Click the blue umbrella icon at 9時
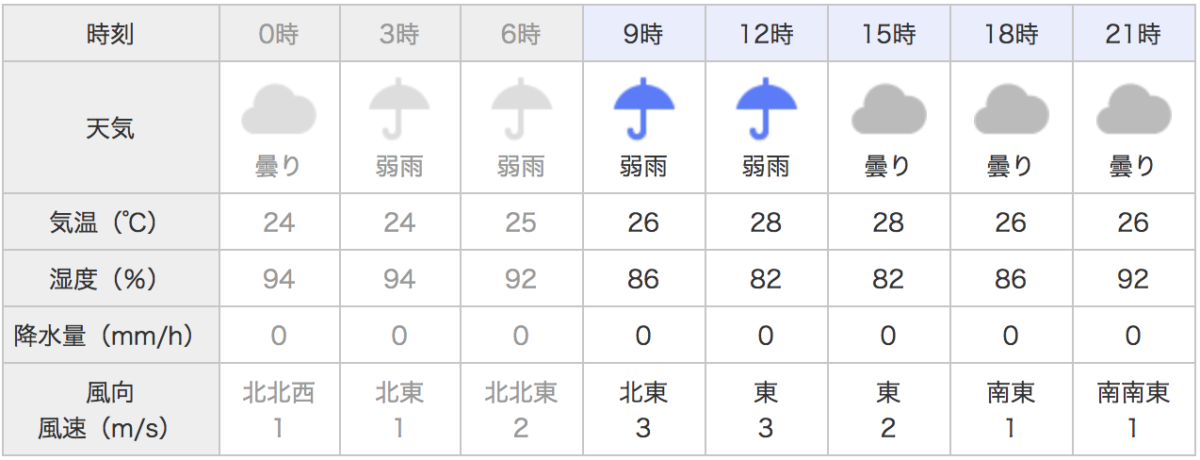This screenshot has height=460, width=1200. 644,109
